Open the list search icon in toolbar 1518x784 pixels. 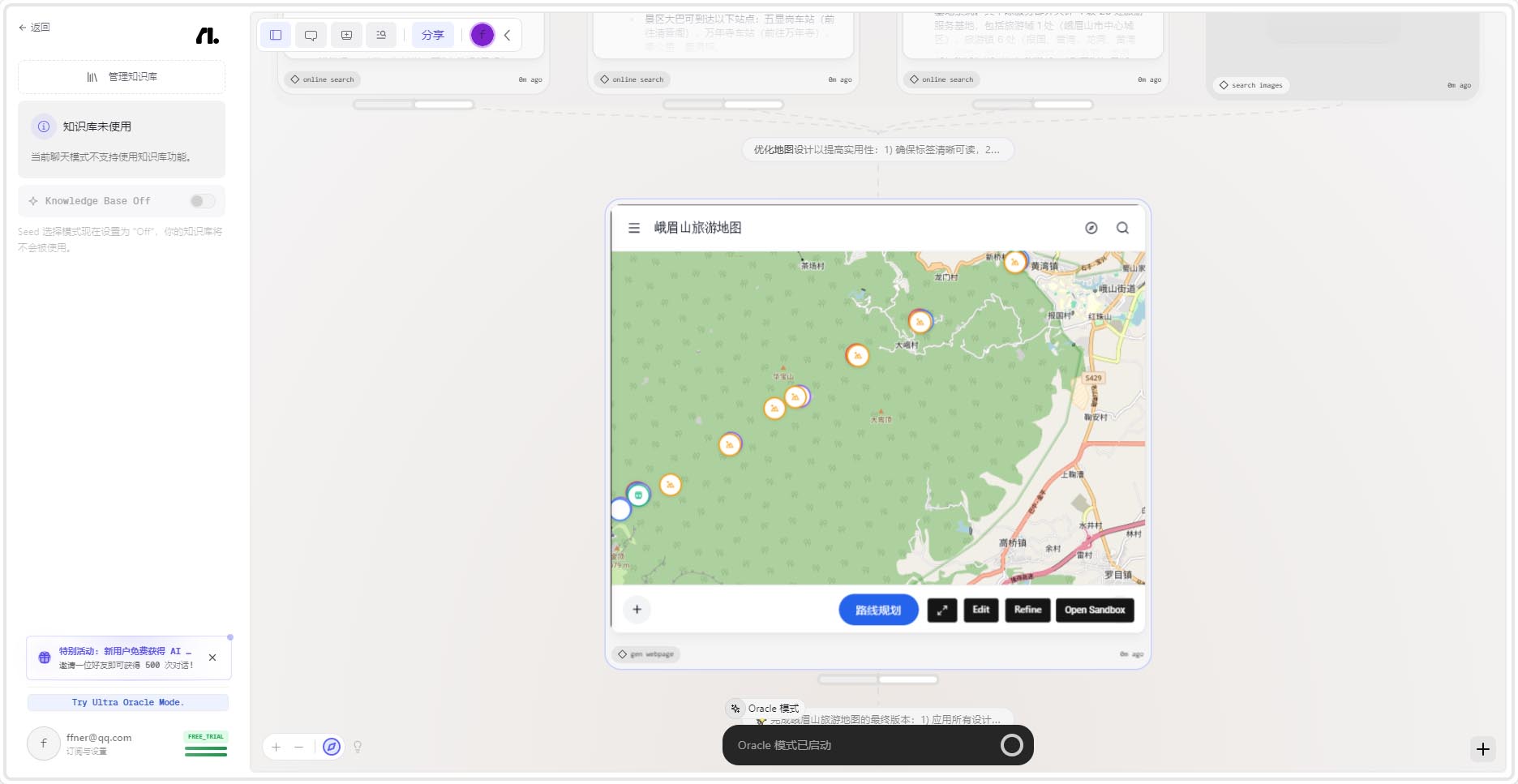pyautogui.click(x=381, y=35)
